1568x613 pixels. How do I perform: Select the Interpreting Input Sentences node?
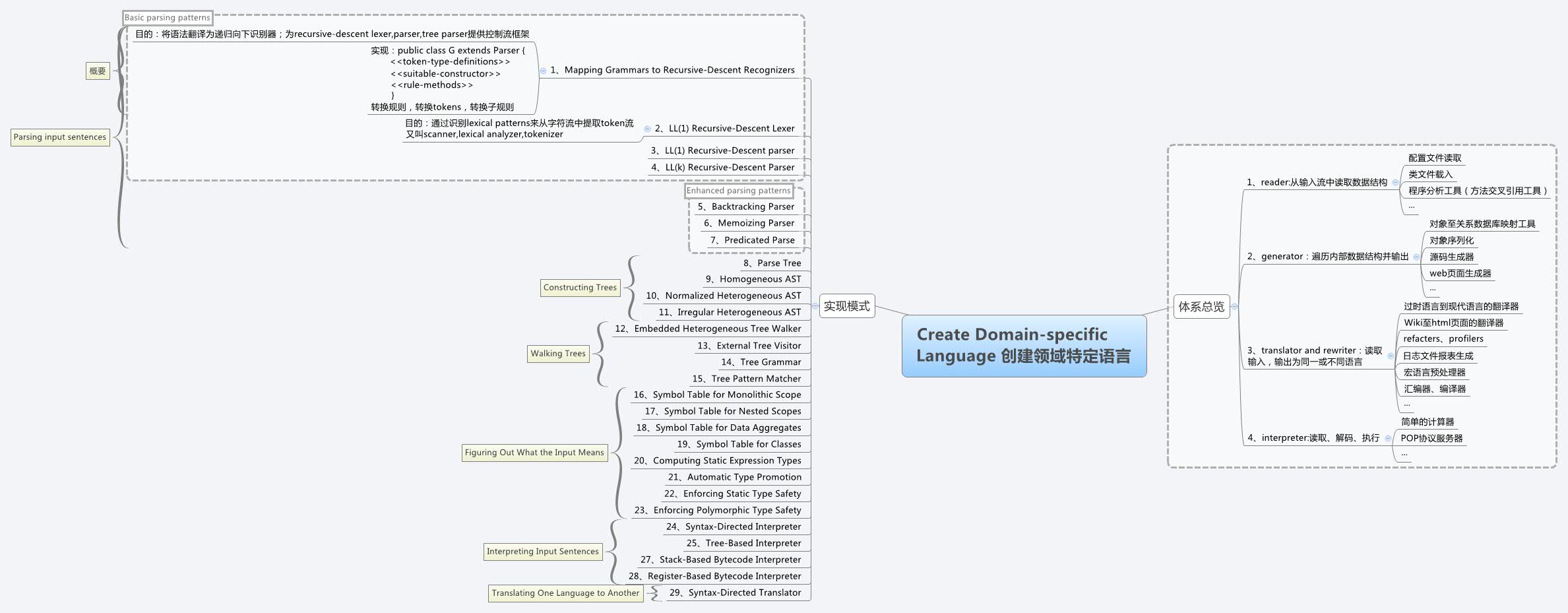click(x=543, y=551)
